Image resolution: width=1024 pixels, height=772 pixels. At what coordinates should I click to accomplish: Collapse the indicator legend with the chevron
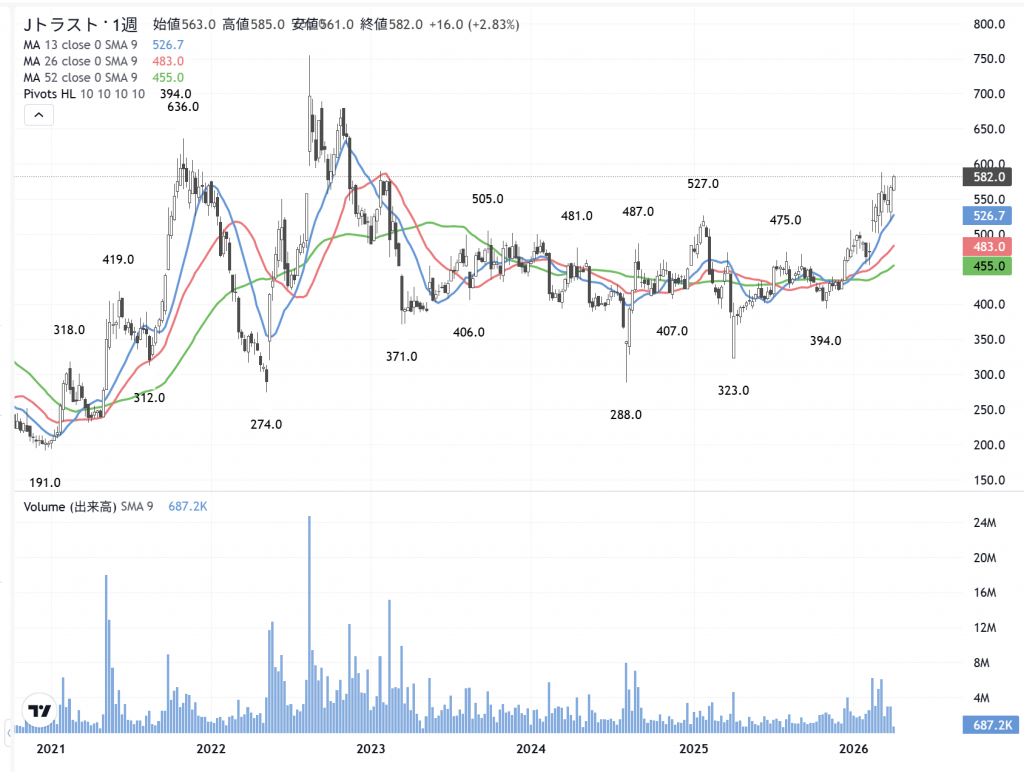pyautogui.click(x=38, y=115)
